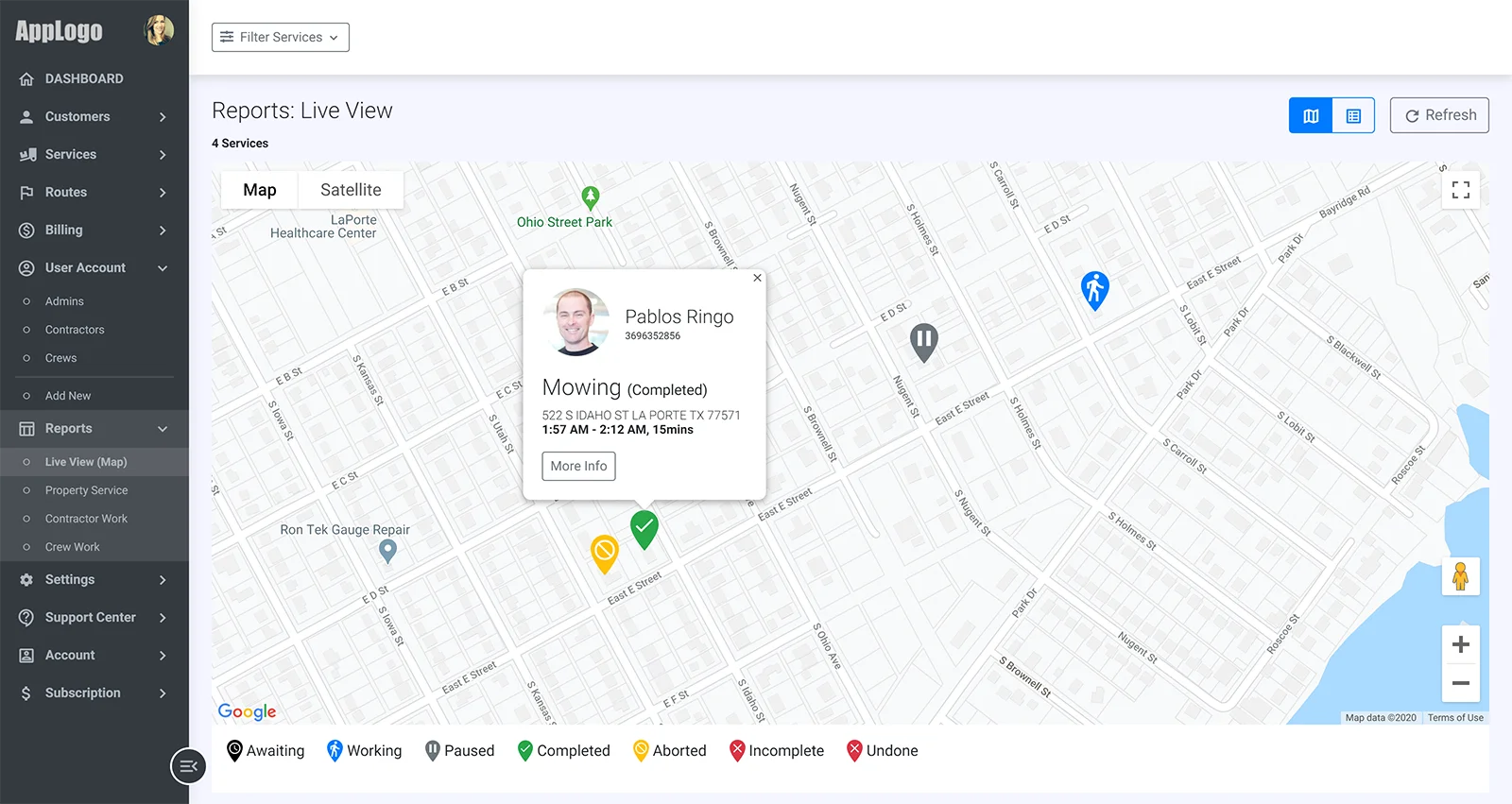Click the Subscription dollar icon
Viewport: 1512px width, 804px height.
click(26, 693)
